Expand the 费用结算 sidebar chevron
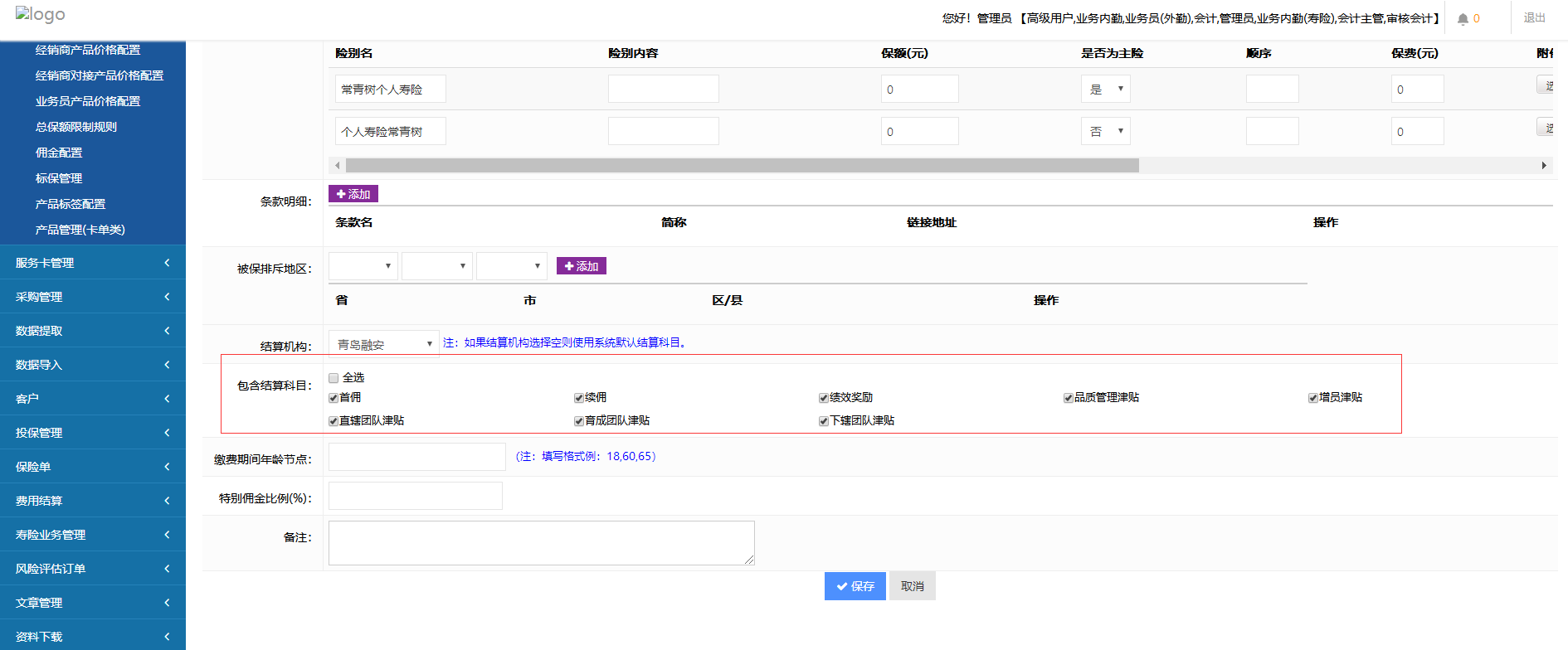This screenshot has width=1568, height=650. click(167, 501)
